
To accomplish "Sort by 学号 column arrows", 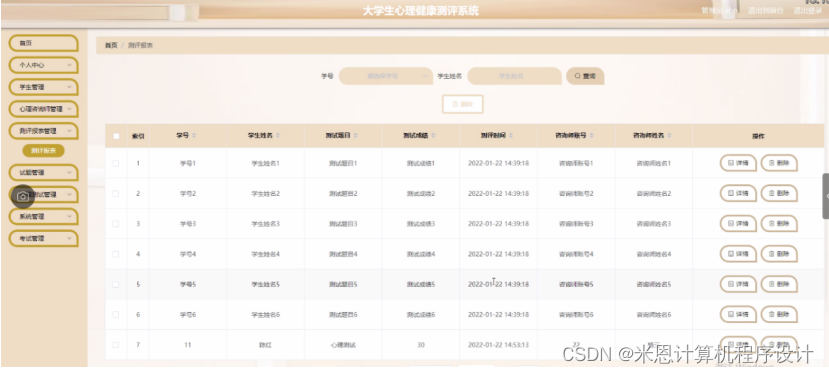I will point(194,136).
